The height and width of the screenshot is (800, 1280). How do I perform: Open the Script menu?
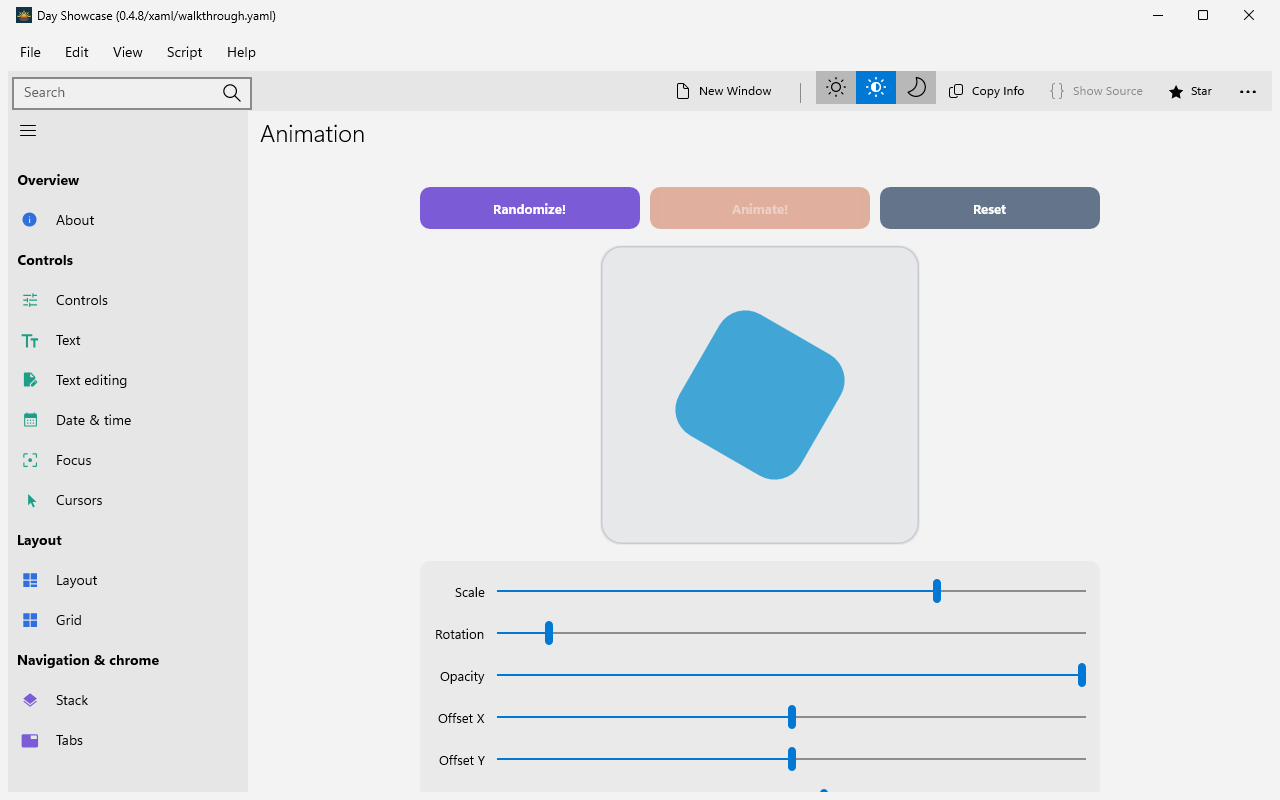(185, 52)
